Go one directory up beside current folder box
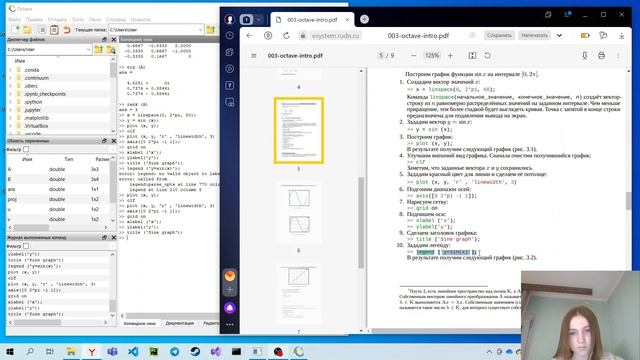Screen dimensions: 640x360 pos(210,29)
